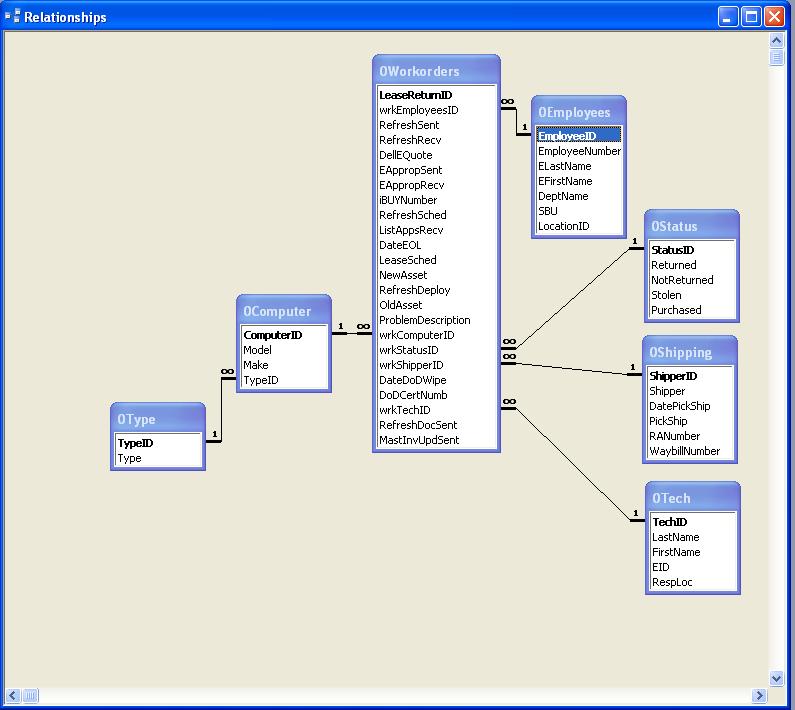This screenshot has width=795, height=710.
Task: Select NewAsset field
Action: click(x=436, y=275)
